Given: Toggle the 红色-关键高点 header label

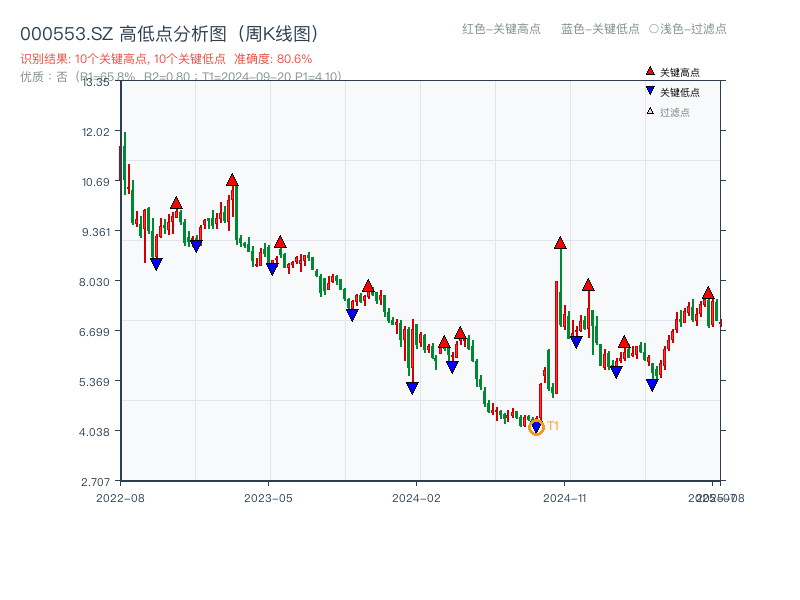Looking at the screenshot, I should pyautogui.click(x=501, y=29).
